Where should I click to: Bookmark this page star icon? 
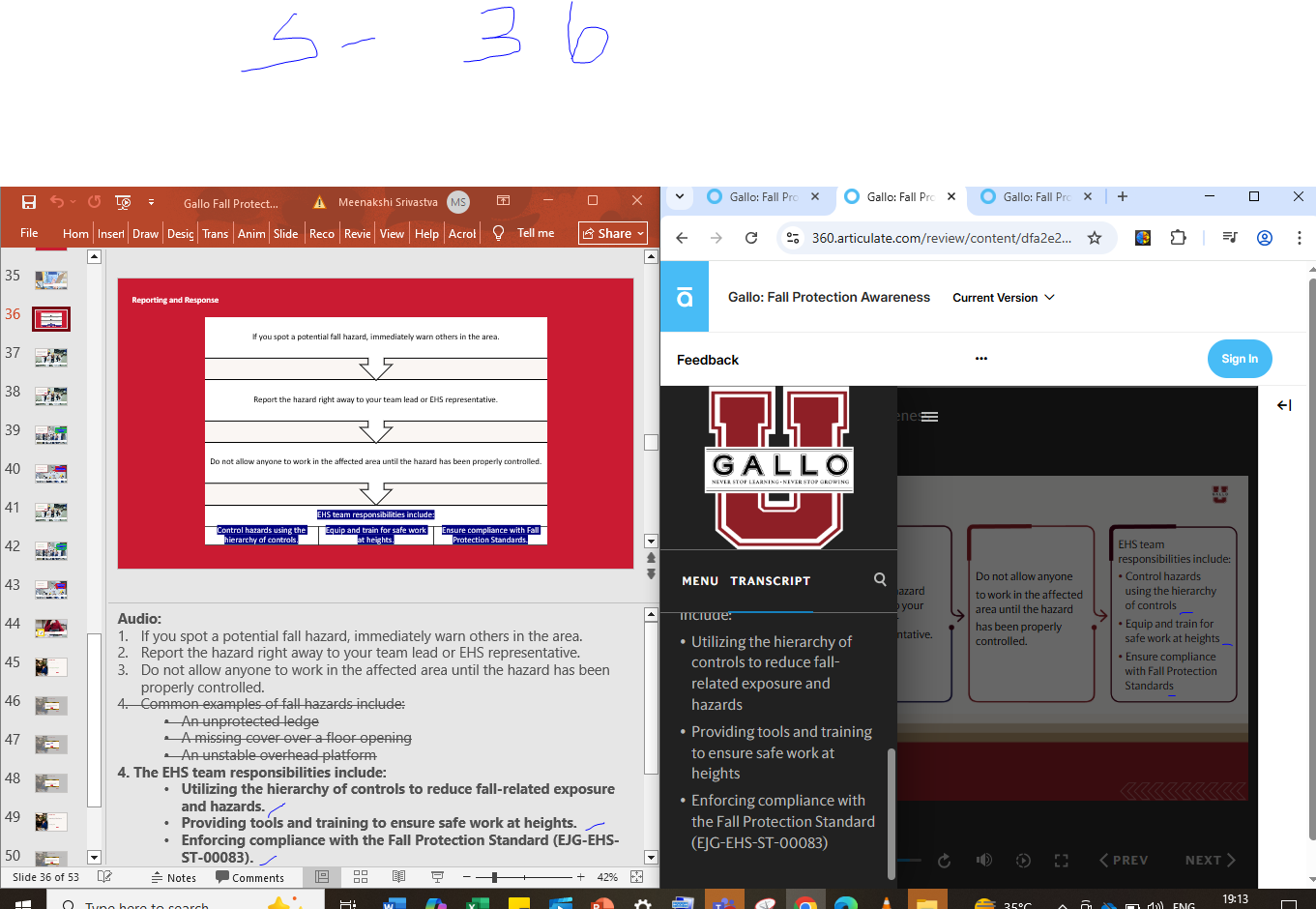[1095, 238]
